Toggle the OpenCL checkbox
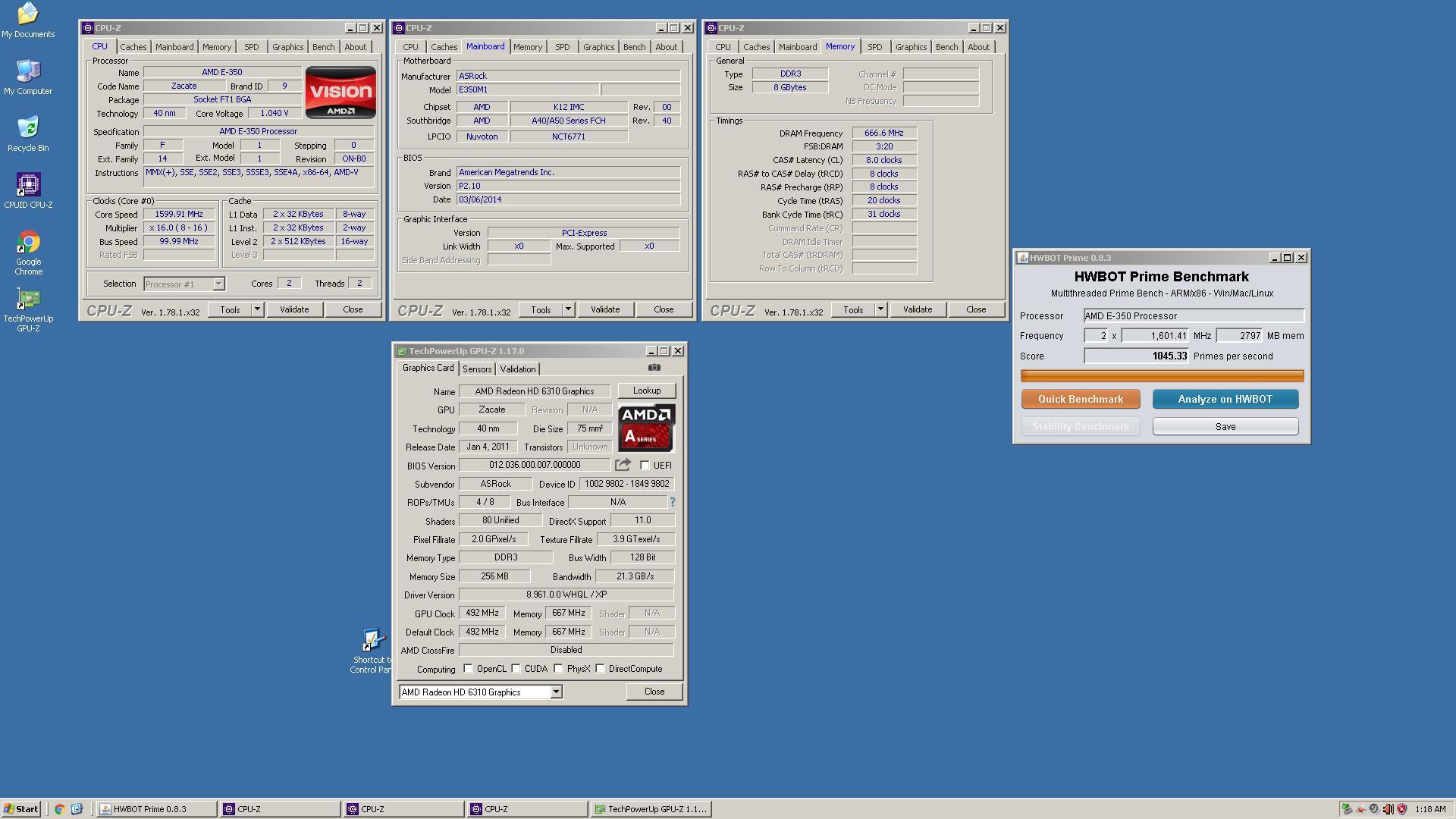This screenshot has height=819, width=1456. [x=468, y=669]
